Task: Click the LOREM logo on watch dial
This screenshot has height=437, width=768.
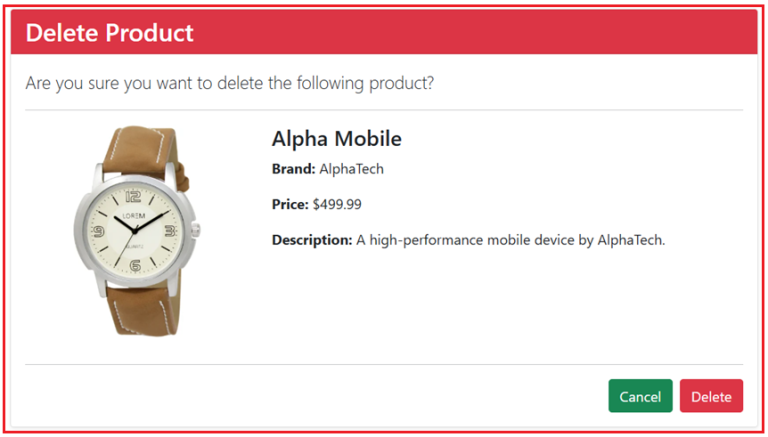Action: click(x=133, y=215)
